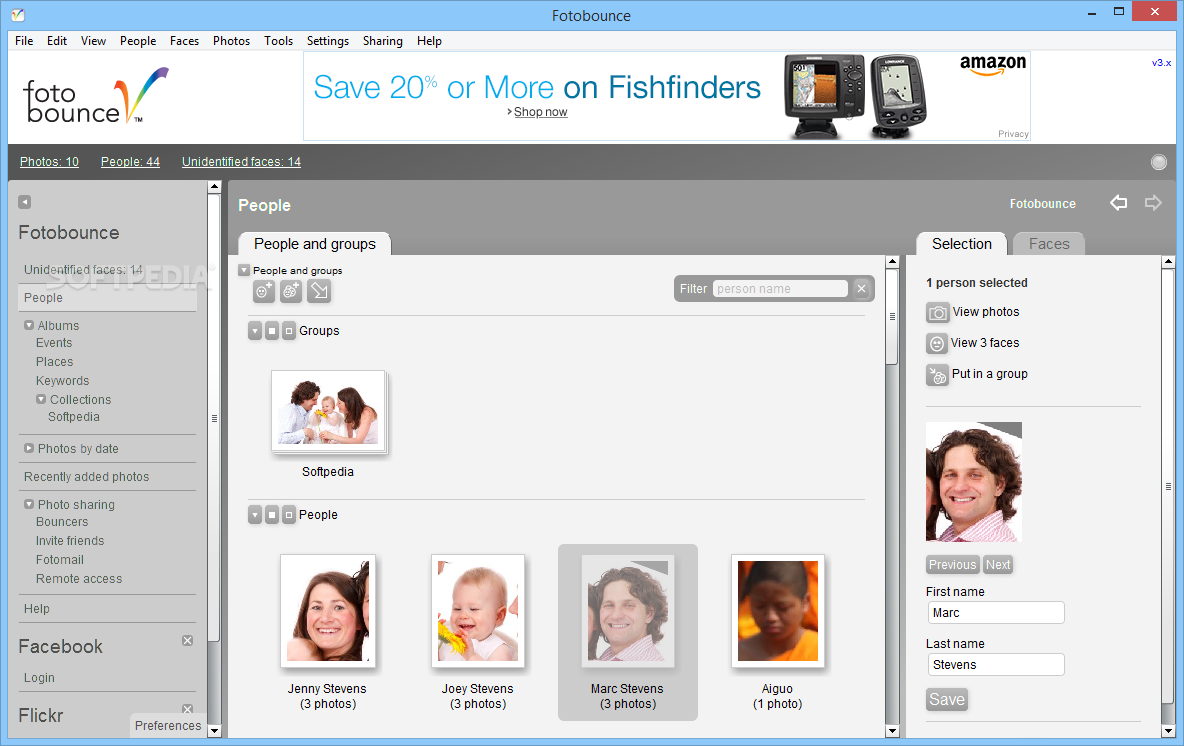1184x746 pixels.
Task: Select the People and groups tab
Action: coord(315,244)
